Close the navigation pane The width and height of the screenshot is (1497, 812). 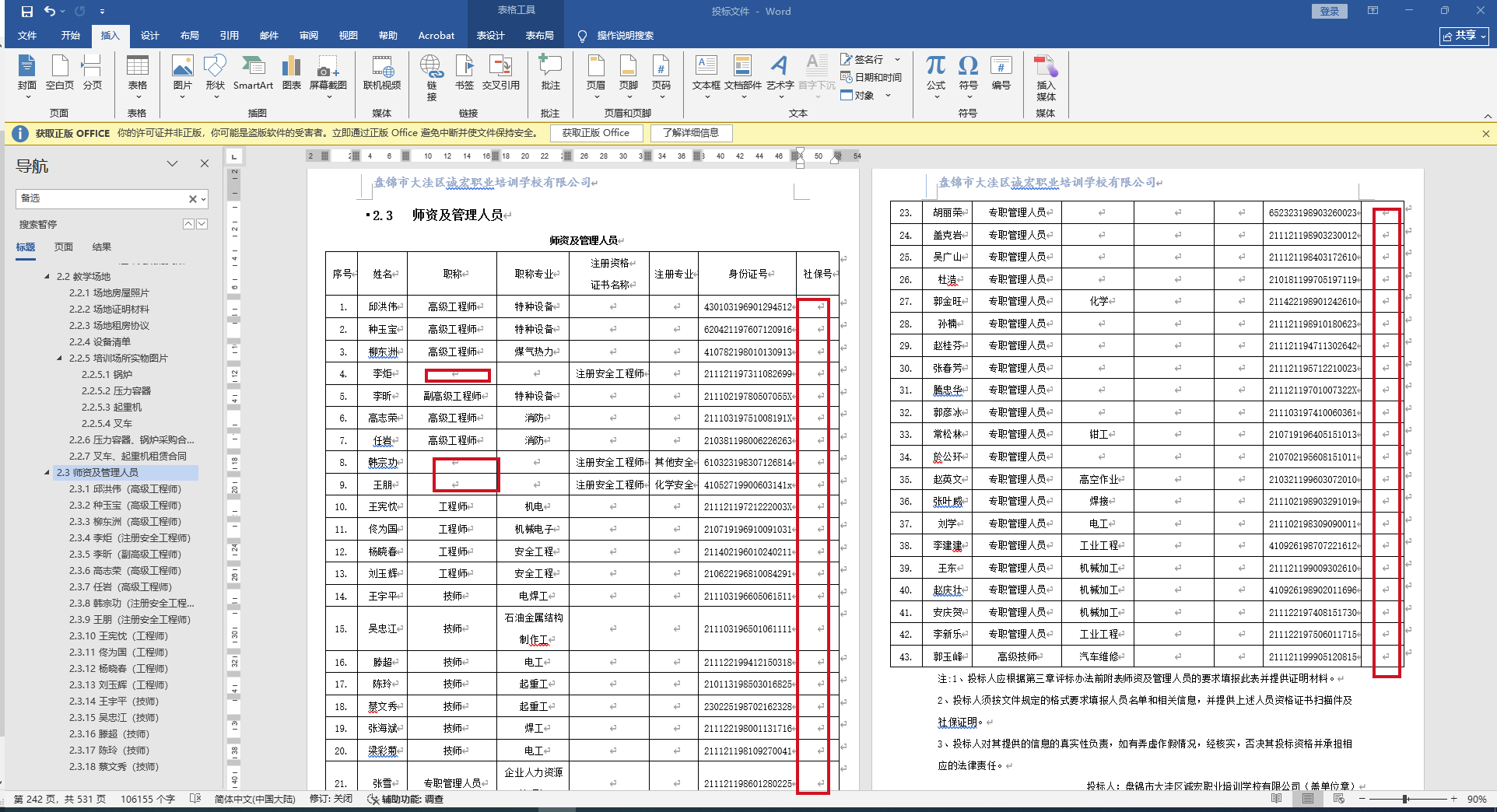click(x=205, y=163)
